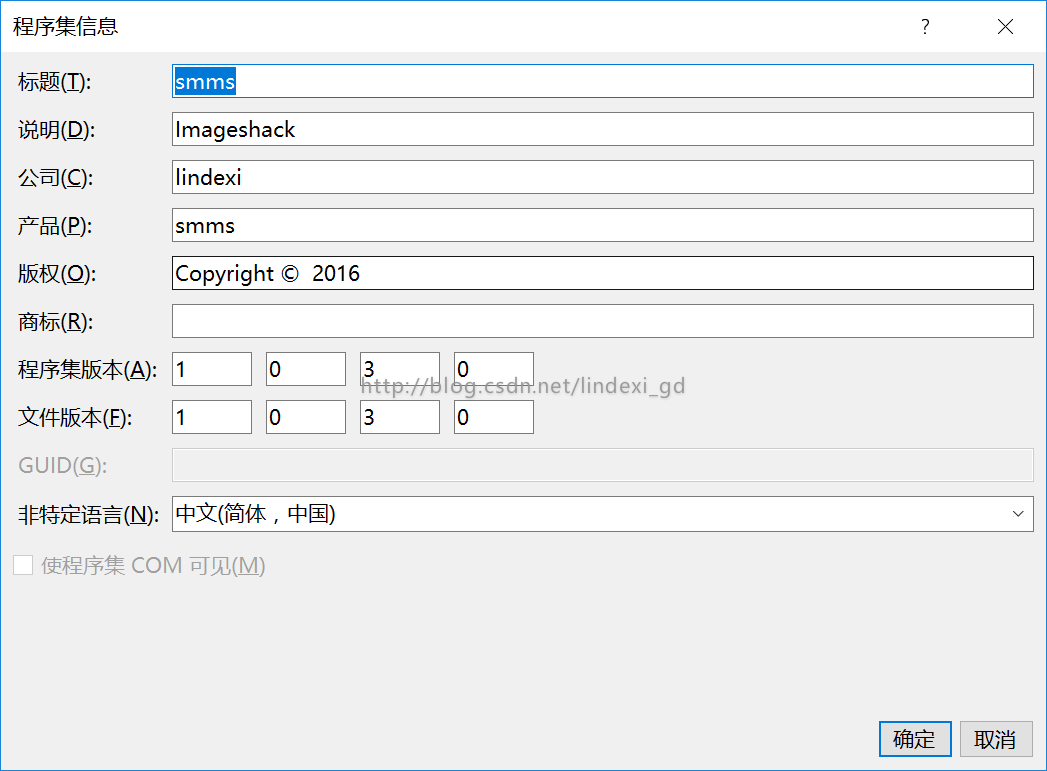This screenshot has height=771, width=1047.
Task: Click the 公司(C) label
Action: (55, 178)
